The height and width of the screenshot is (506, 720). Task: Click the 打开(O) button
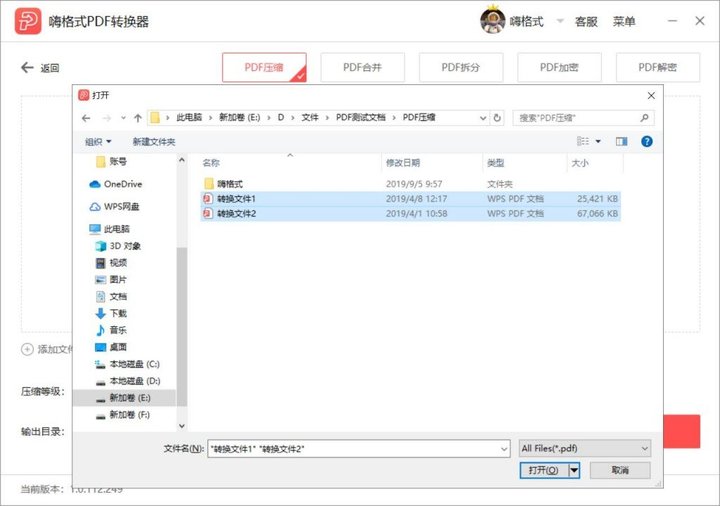(544, 470)
